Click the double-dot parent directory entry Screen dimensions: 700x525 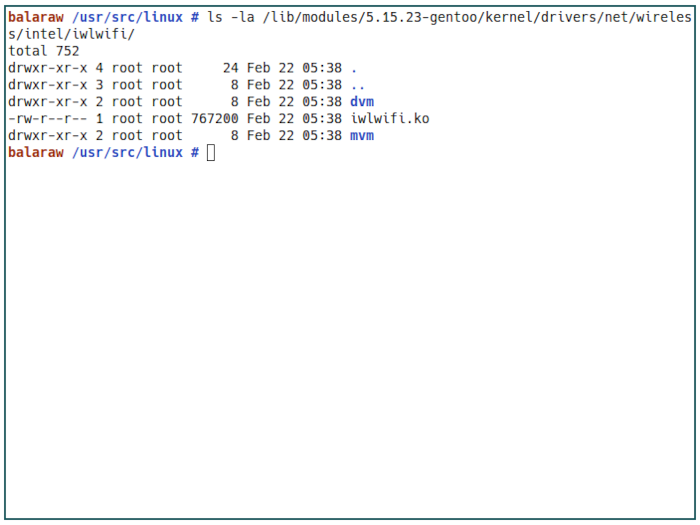click(358, 87)
